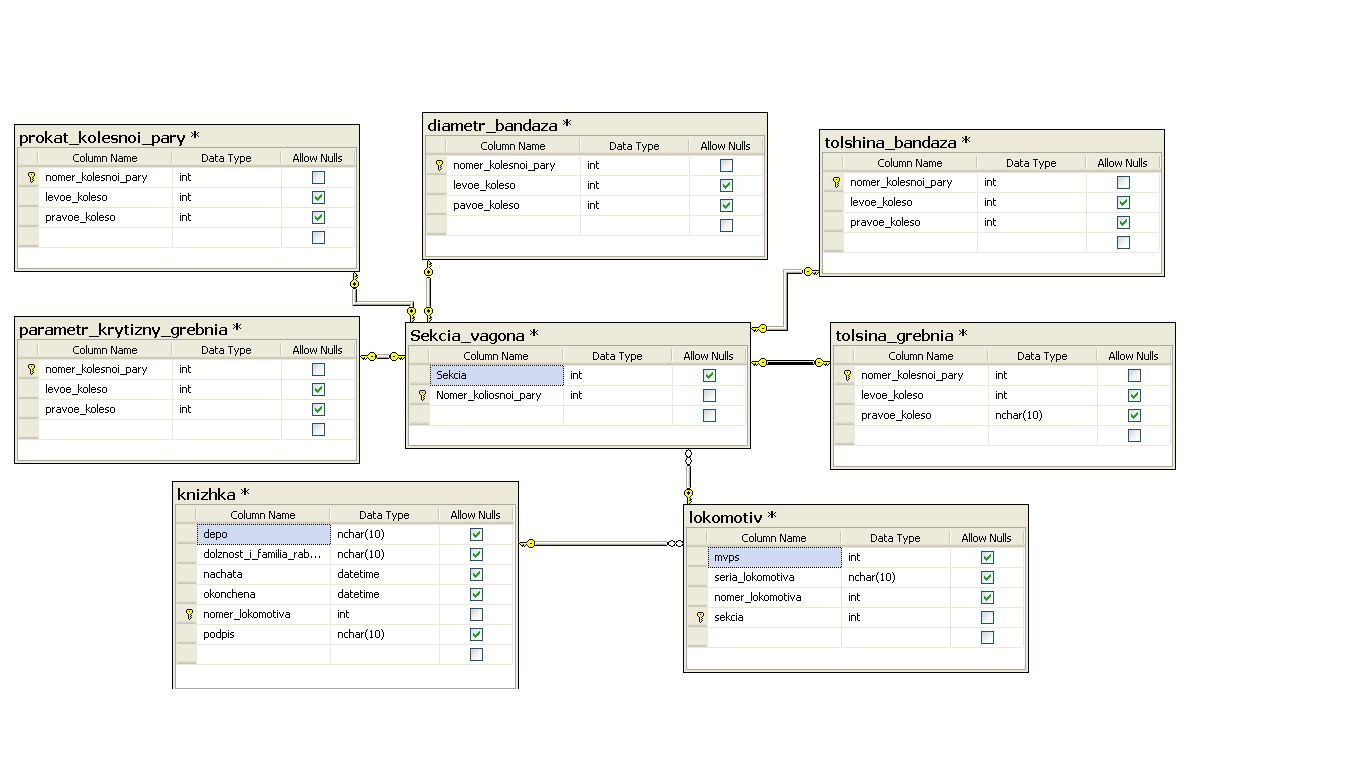Select the lokomotiv table title bar
The image size is (1366, 768).
856,517
